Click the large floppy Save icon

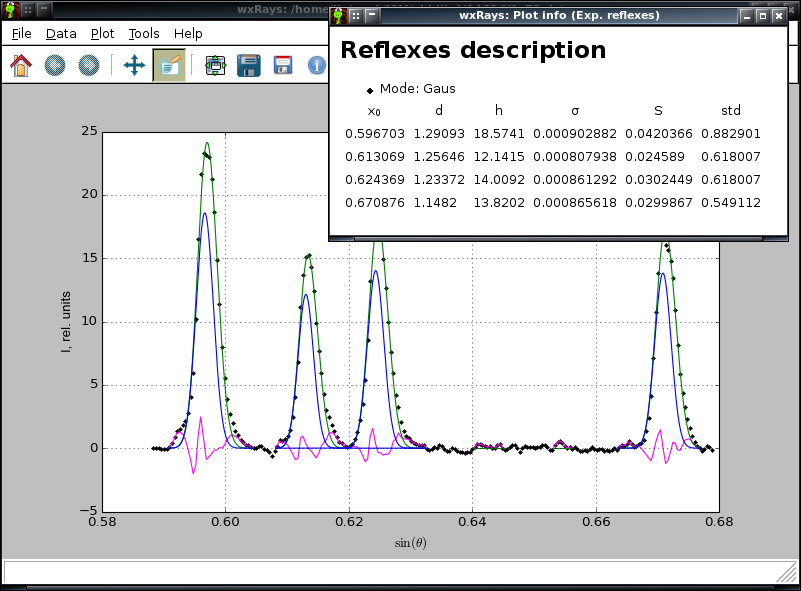pos(249,66)
